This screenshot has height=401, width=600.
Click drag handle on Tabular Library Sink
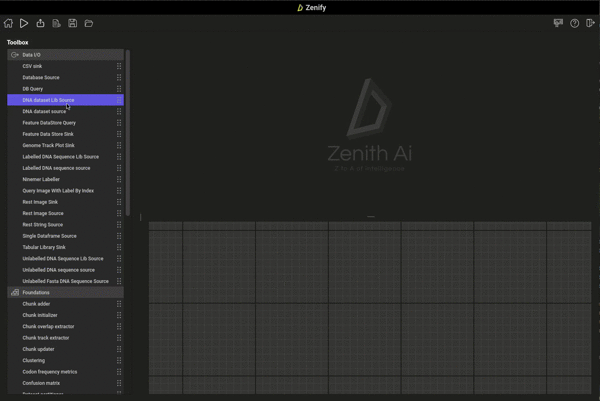119,247
